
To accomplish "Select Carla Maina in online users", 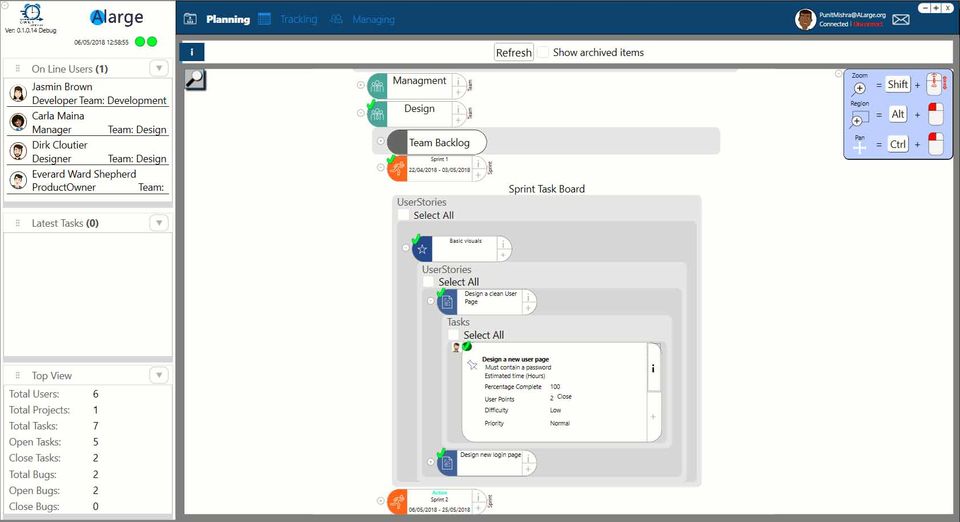I will pyautogui.click(x=88, y=122).
